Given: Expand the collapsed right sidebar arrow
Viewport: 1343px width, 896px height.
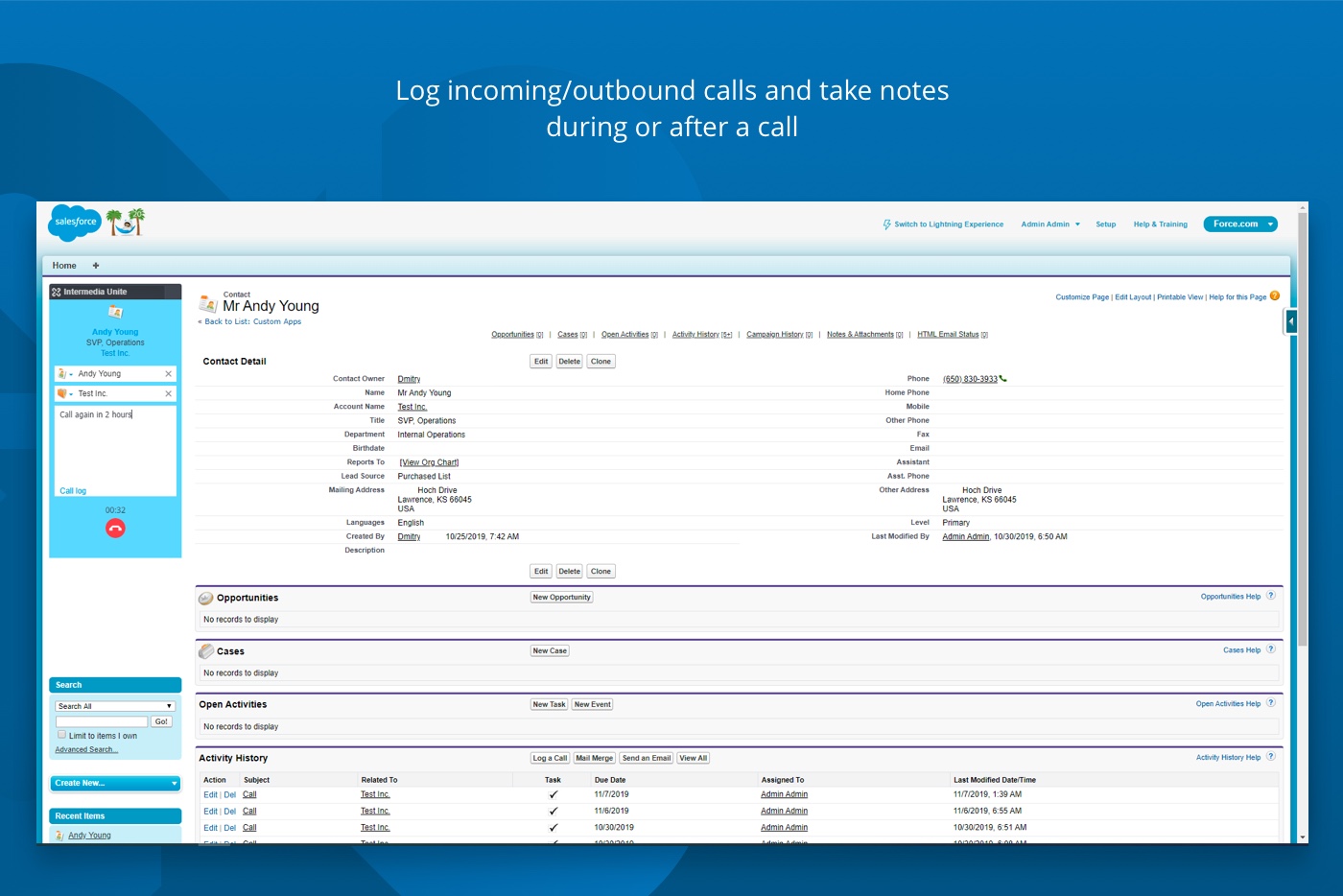Looking at the screenshot, I should pyautogui.click(x=1291, y=321).
